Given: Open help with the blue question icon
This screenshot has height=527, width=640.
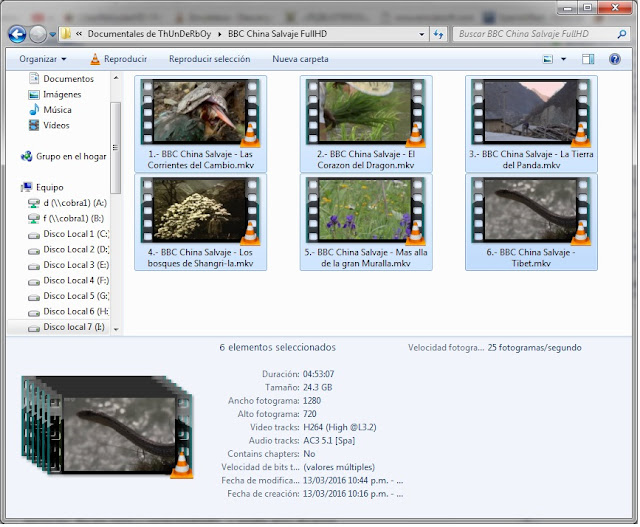Looking at the screenshot, I should 615,59.
